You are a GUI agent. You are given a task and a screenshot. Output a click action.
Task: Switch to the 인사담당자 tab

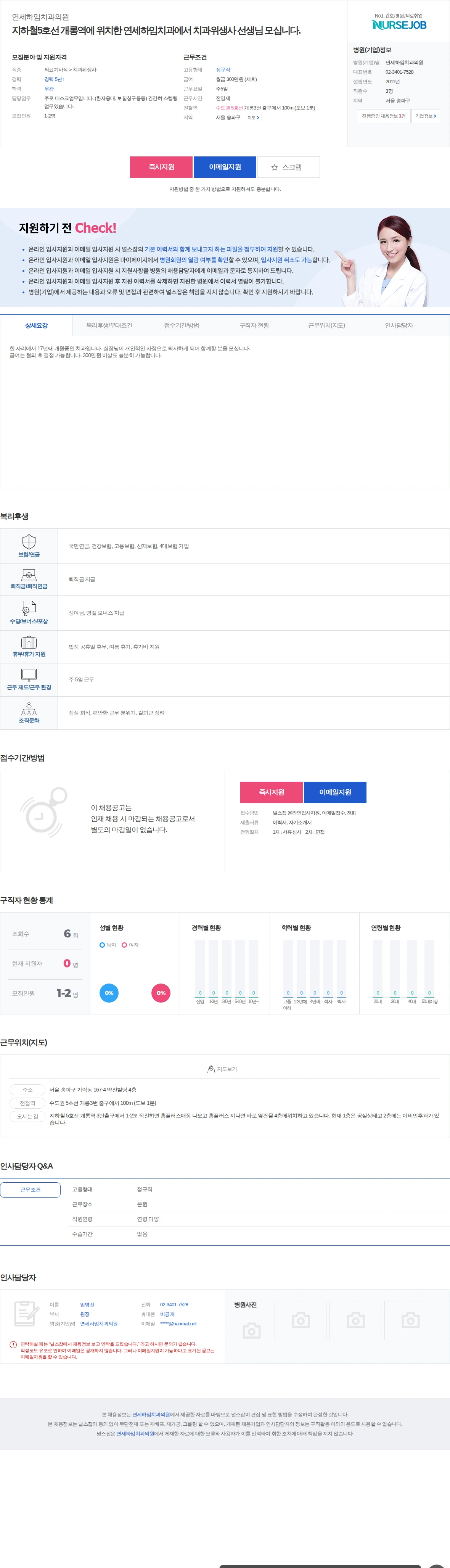pyautogui.click(x=399, y=325)
